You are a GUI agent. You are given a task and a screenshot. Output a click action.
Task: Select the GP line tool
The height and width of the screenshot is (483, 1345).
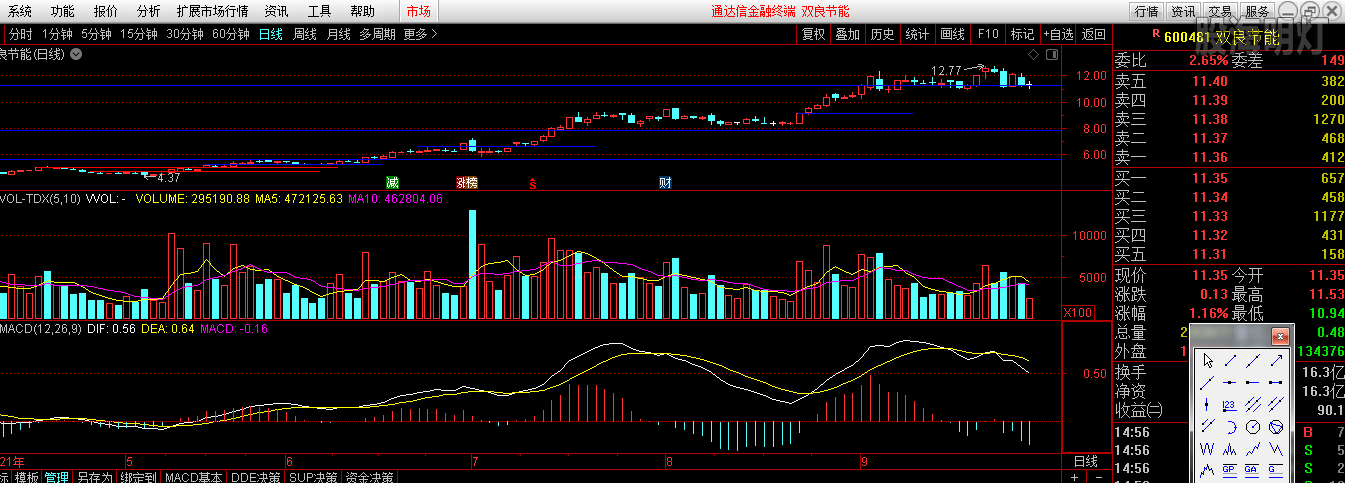(1231, 471)
